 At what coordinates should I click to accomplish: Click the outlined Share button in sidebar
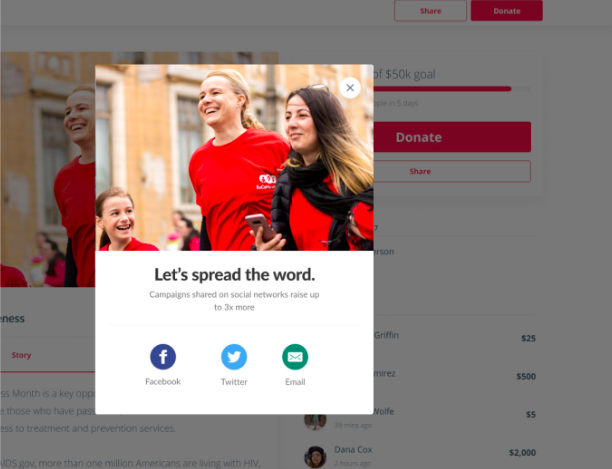click(x=452, y=171)
